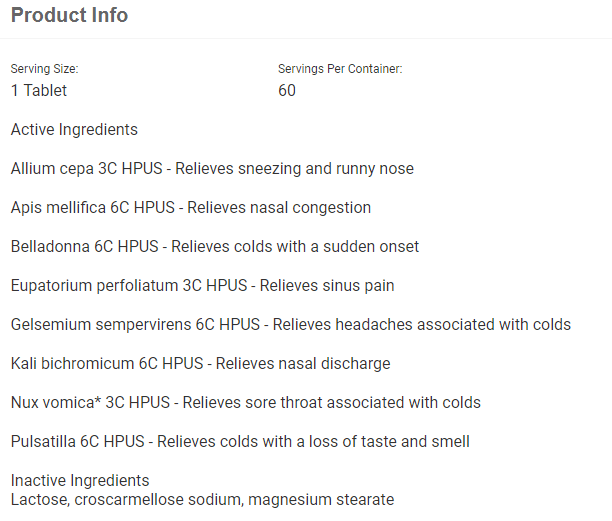The width and height of the screenshot is (612, 521).
Task: Select the Pulsatilla 6C HPUS line
Action: [240, 441]
